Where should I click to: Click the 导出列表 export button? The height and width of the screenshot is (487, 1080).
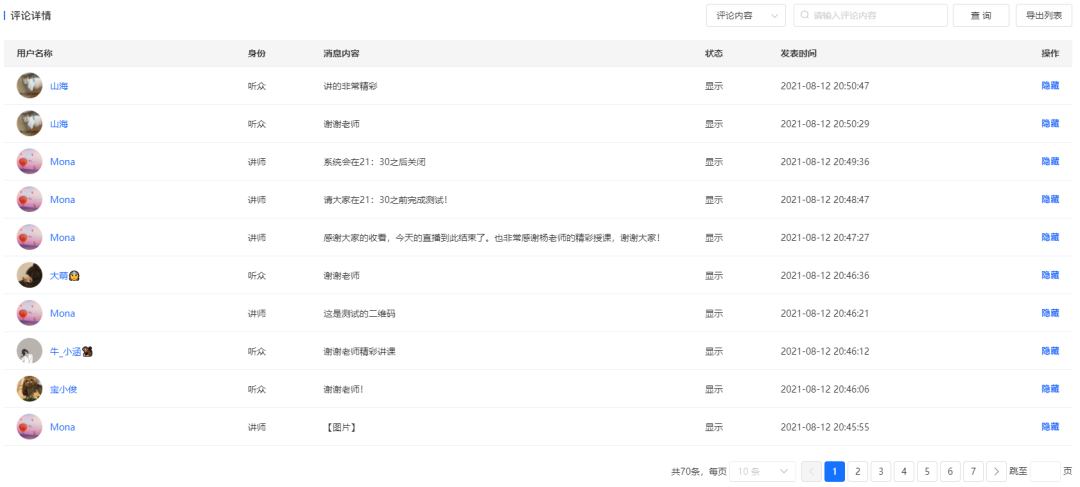pos(1043,16)
